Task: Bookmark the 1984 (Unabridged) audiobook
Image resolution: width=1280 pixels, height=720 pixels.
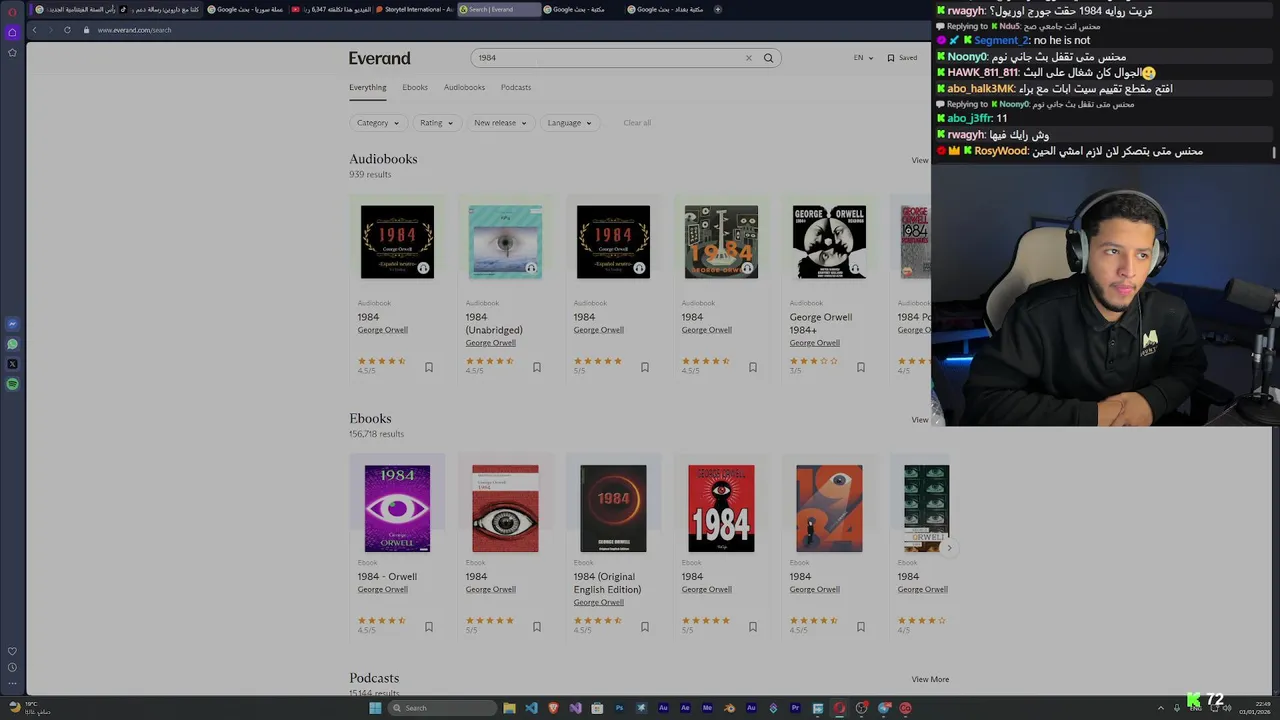Action: point(537,368)
